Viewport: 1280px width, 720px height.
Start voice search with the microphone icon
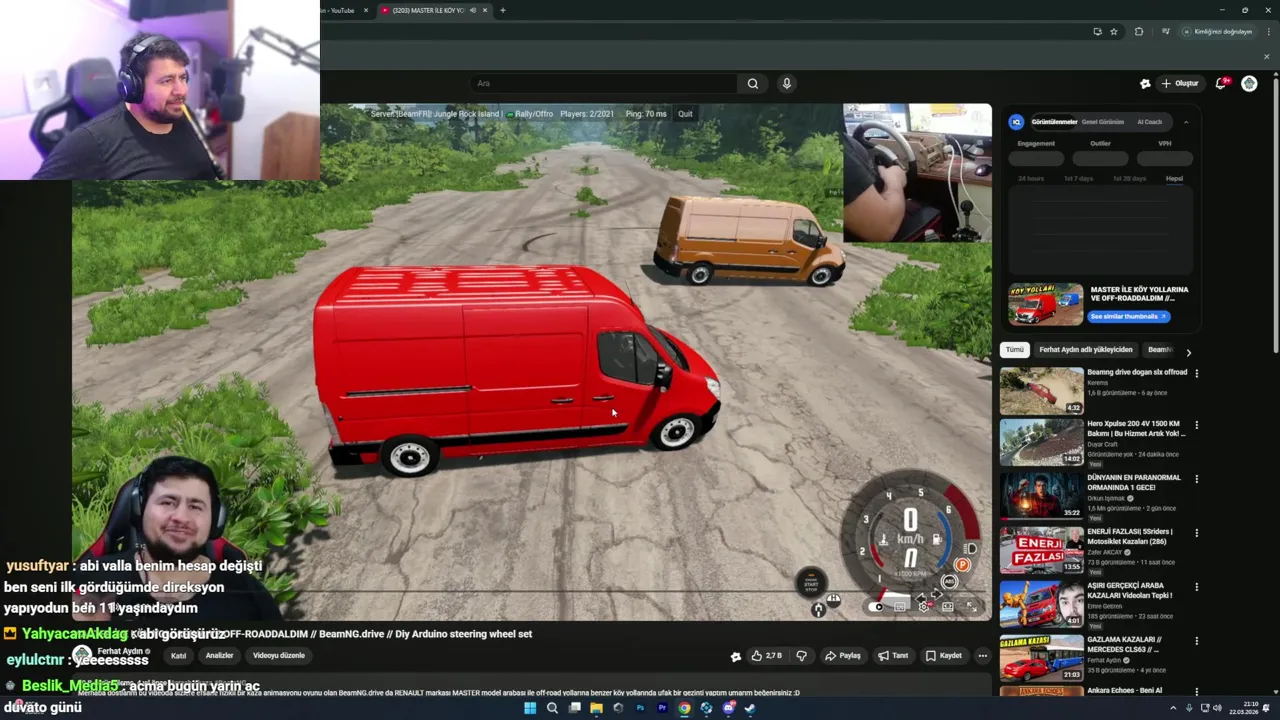point(787,84)
